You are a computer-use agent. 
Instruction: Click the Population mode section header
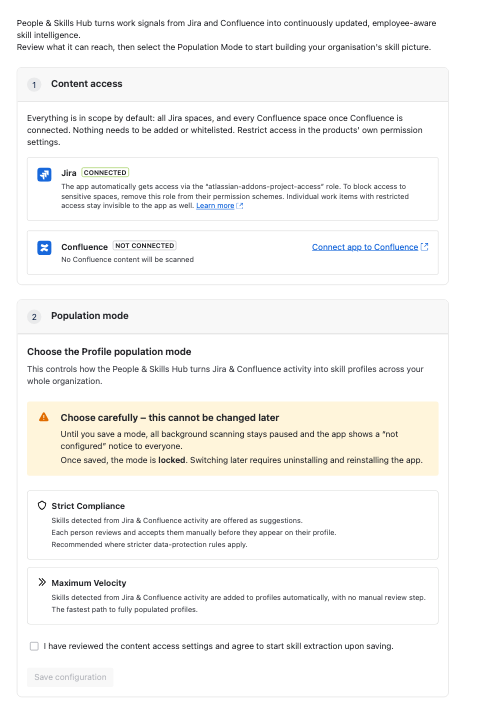[x=233, y=317]
